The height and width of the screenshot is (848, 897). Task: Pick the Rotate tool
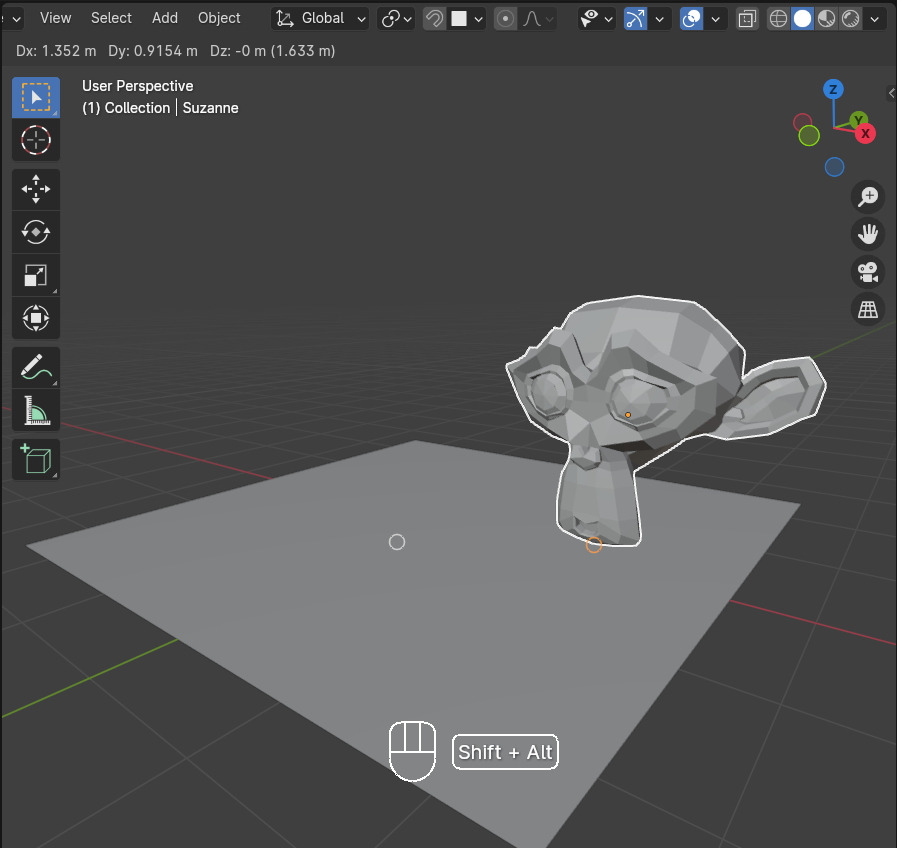click(36, 232)
